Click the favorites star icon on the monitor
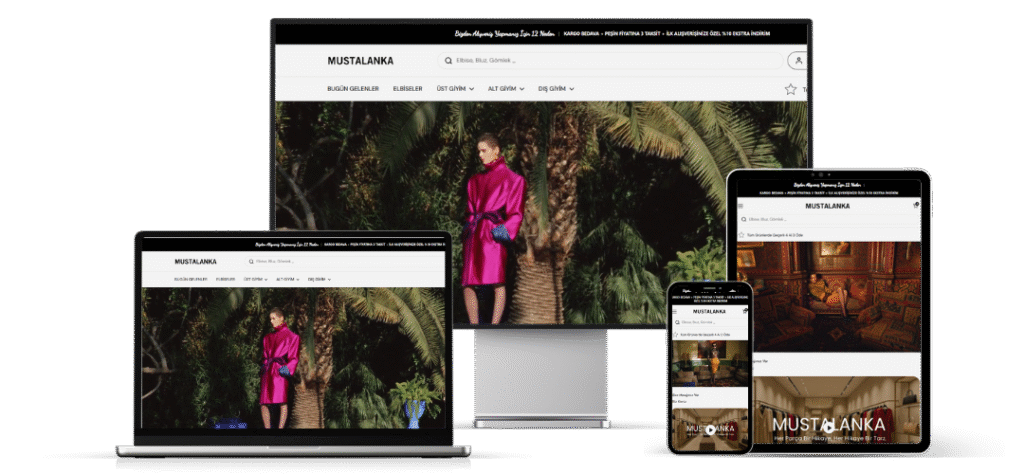The width and height of the screenshot is (1024, 474). click(x=790, y=89)
